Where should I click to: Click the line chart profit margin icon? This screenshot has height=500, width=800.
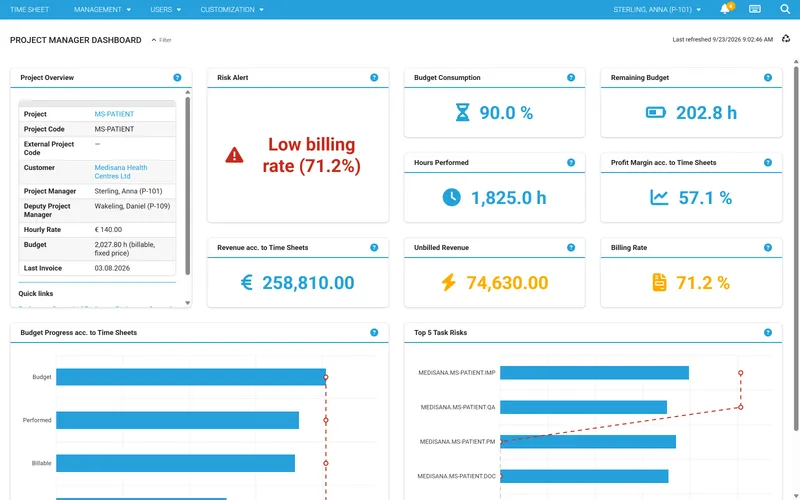[659, 197]
